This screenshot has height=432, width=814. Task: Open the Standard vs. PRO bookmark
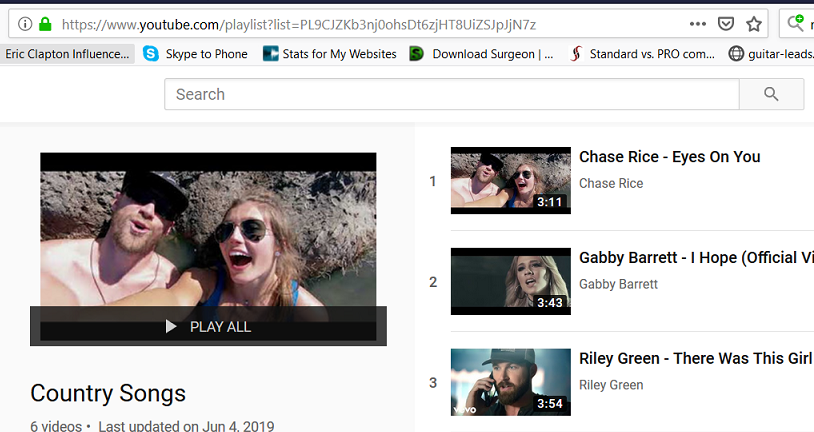point(642,54)
